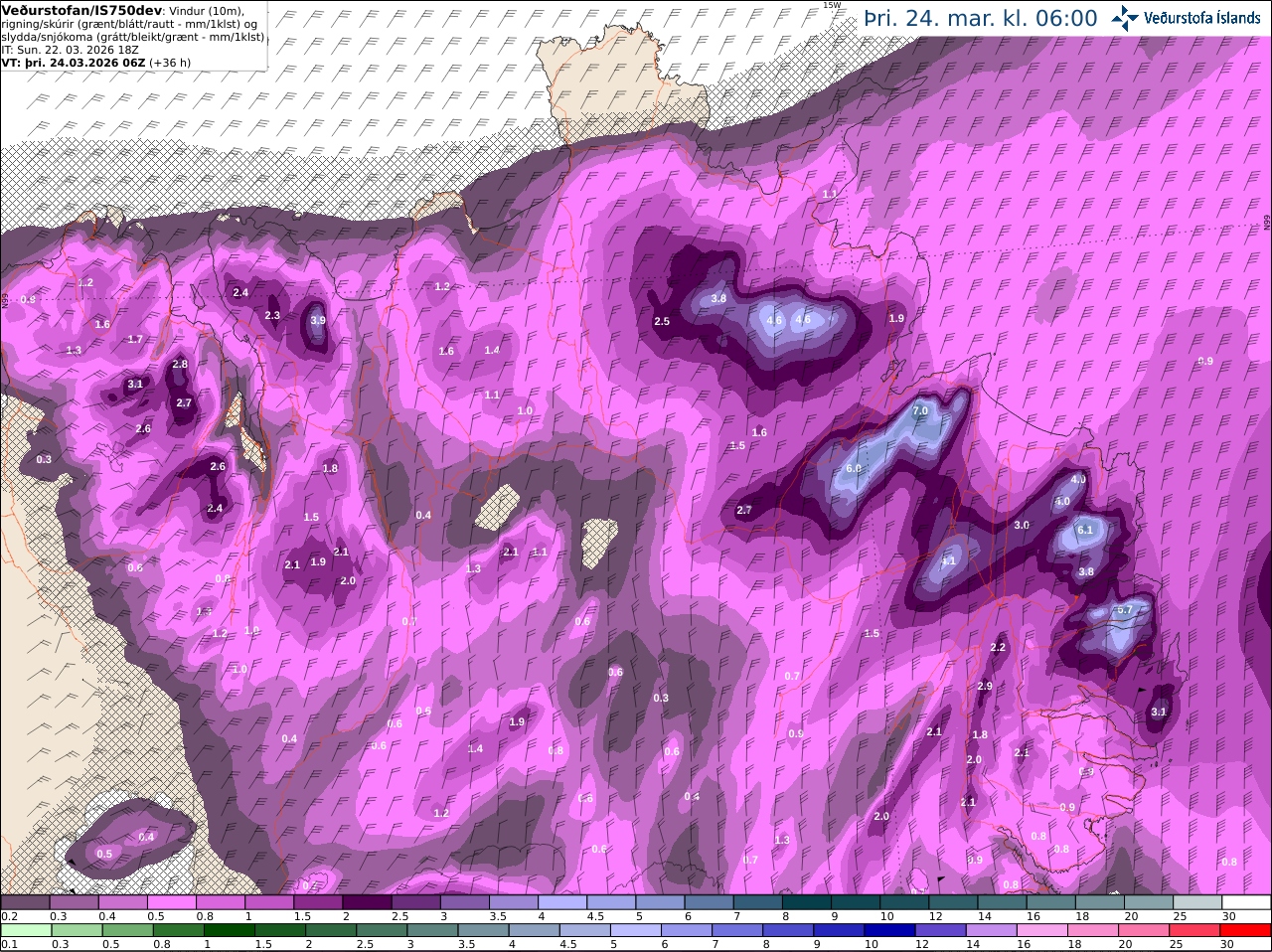1272x952 pixels.
Task: Click the Veðurstofa Íslands logo icon
Action: point(1125,17)
